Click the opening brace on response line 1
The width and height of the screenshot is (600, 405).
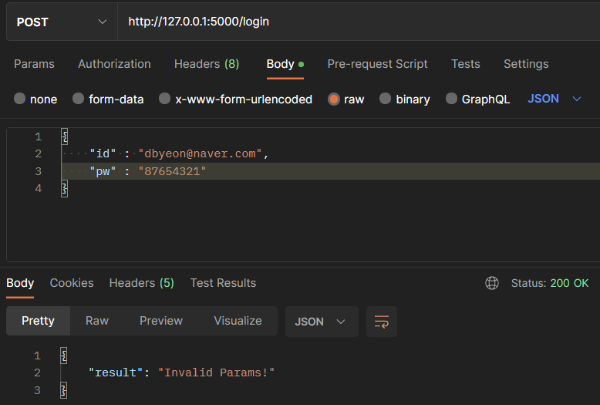click(x=64, y=356)
